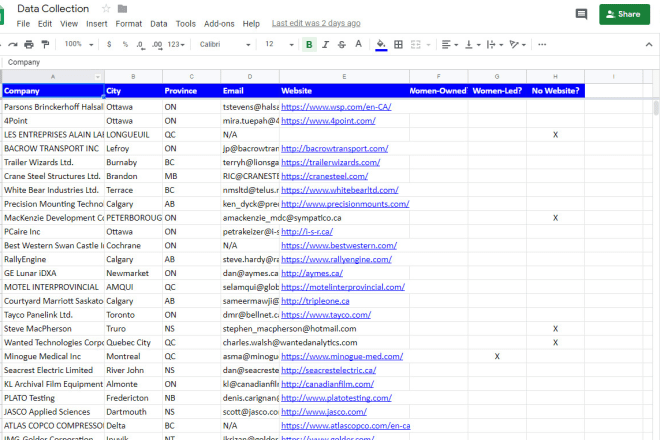Image resolution: width=660 pixels, height=440 pixels.
Task: Format as percent icon
Action: tap(125, 44)
